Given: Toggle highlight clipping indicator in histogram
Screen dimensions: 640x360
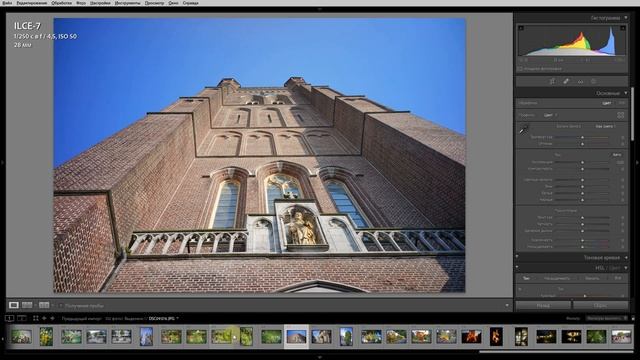Looking at the screenshot, I should 623,28.
